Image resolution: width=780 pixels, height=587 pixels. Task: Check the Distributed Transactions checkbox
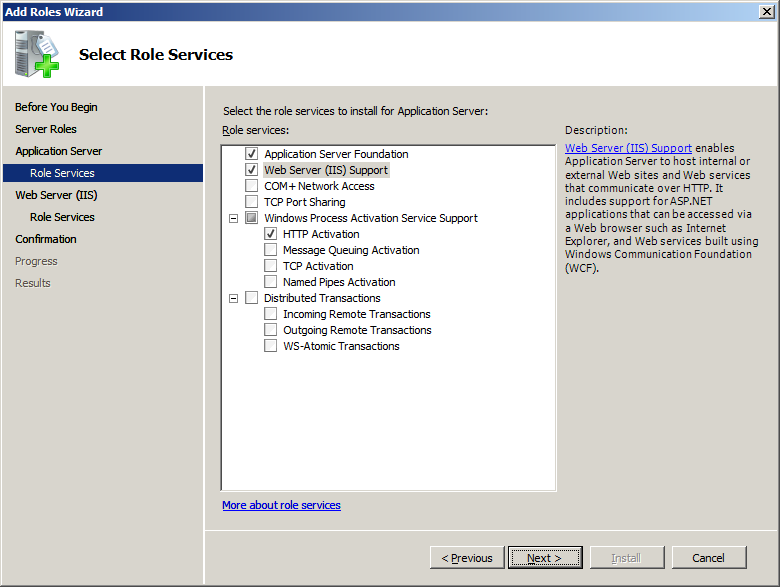click(x=252, y=298)
